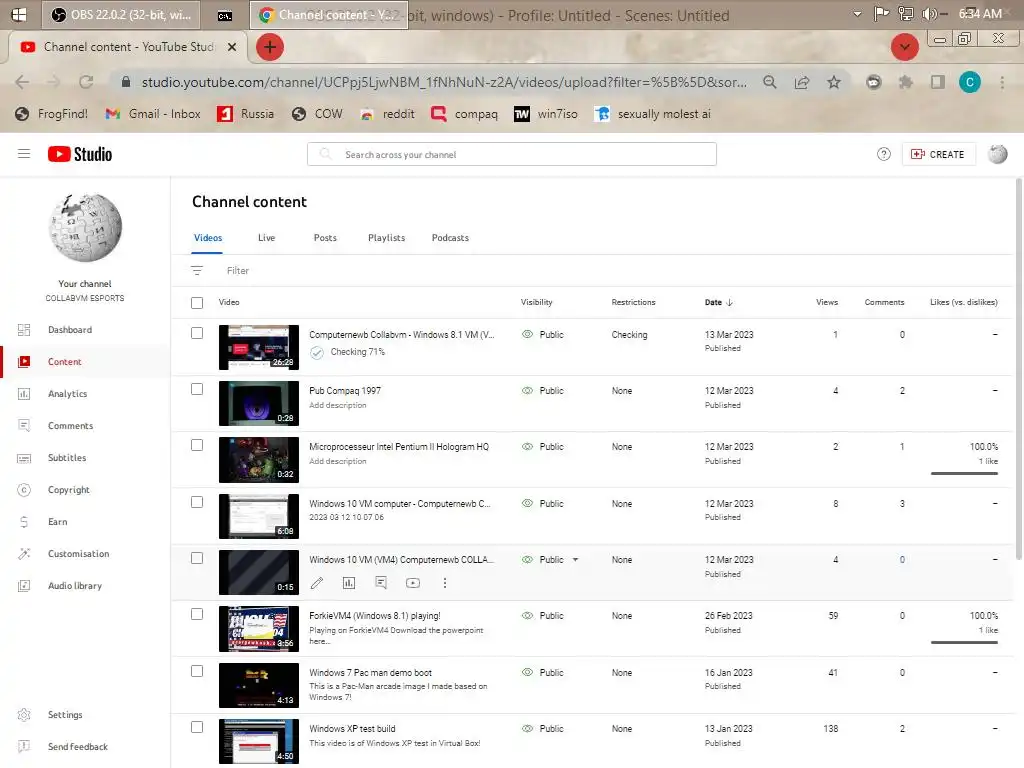Switch to the Live tab
The image size is (1024, 768).
click(x=266, y=238)
